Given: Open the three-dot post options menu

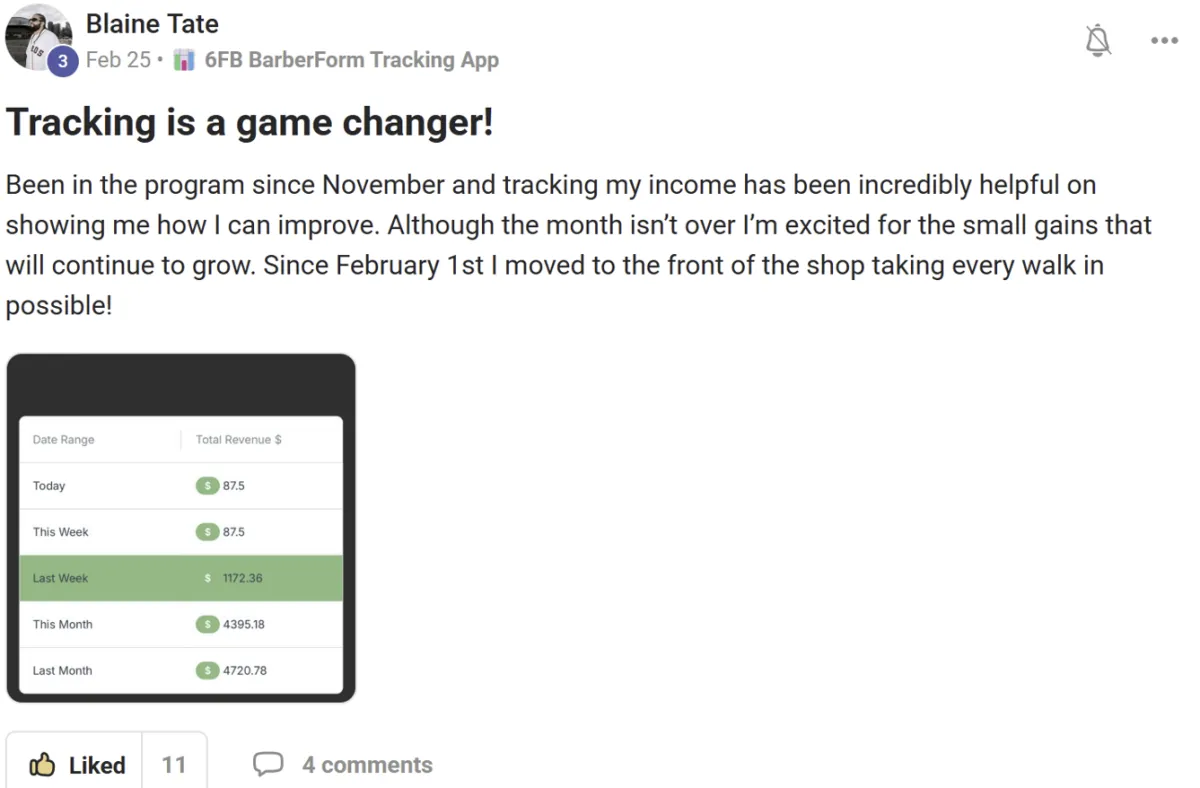Looking at the screenshot, I should (x=1164, y=41).
